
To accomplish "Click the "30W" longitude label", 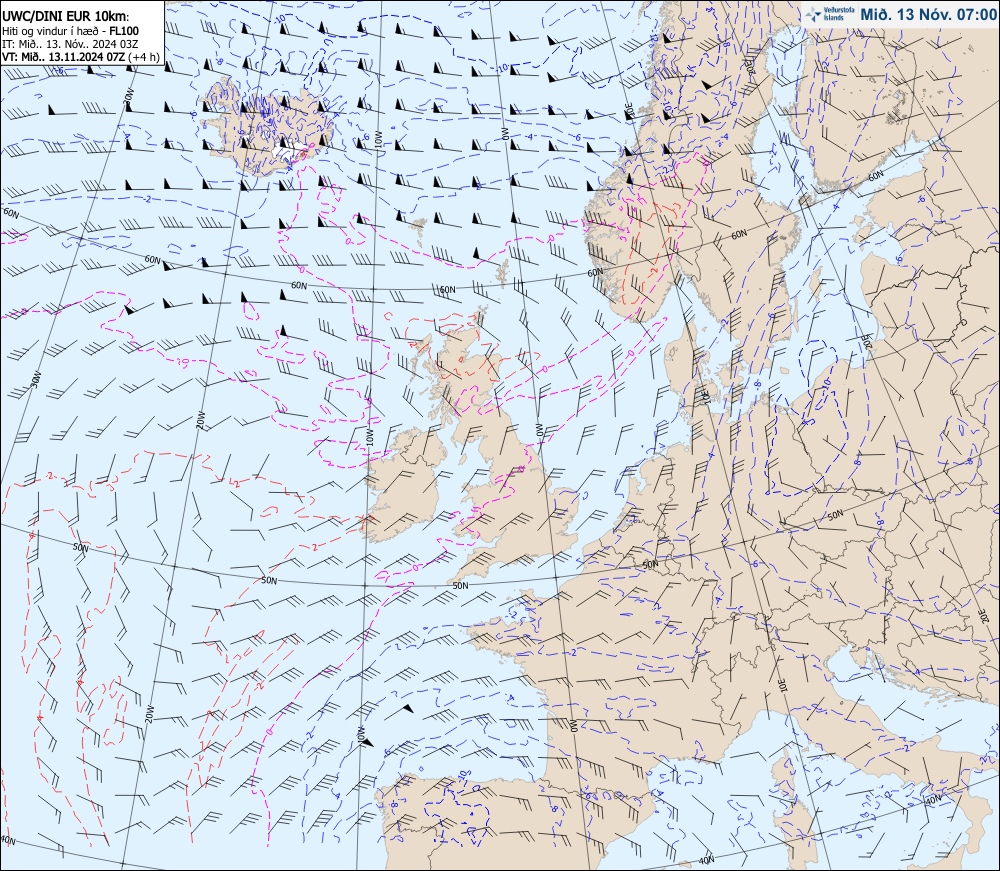I will pos(36,379).
